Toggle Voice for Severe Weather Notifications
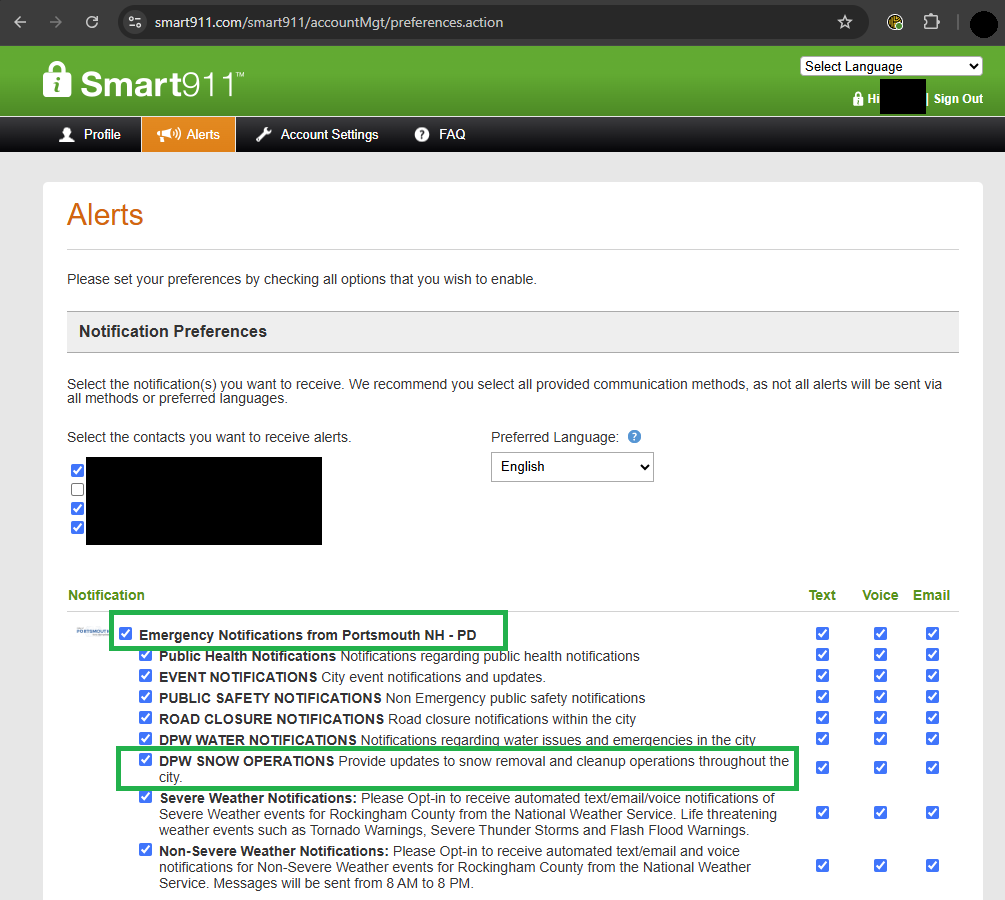The image size is (1005, 900). [881, 813]
